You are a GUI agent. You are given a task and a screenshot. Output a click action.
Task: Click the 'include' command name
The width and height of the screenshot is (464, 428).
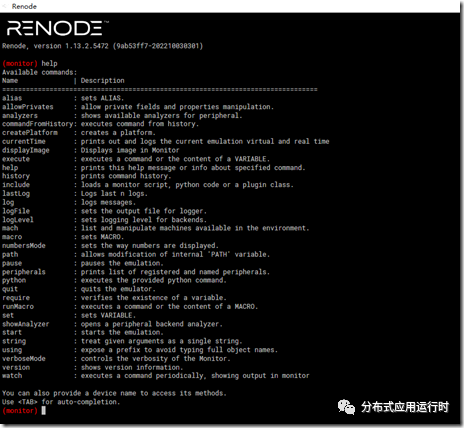16,185
